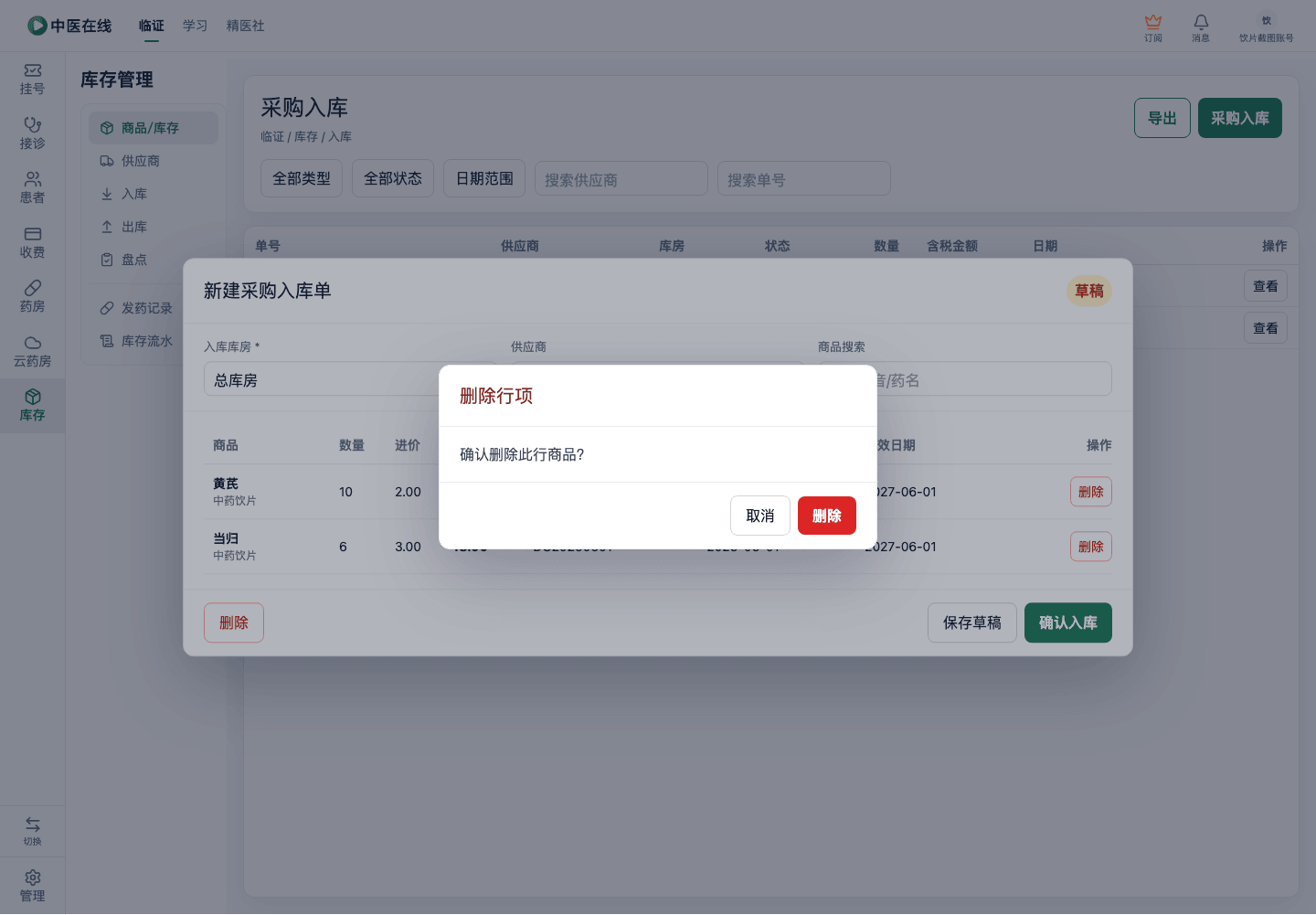Open the 订阅 crown icon
The height and width of the screenshot is (915, 1316).
[x=1153, y=22]
